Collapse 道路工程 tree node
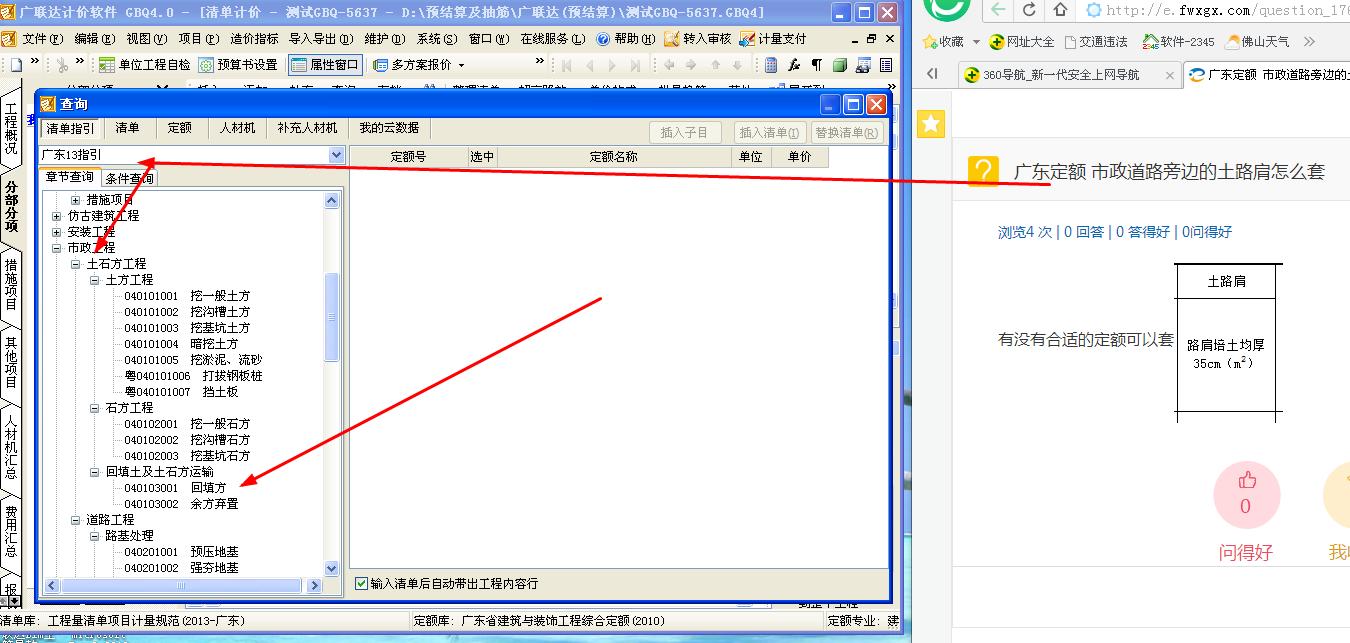1350x643 pixels. tap(76, 520)
